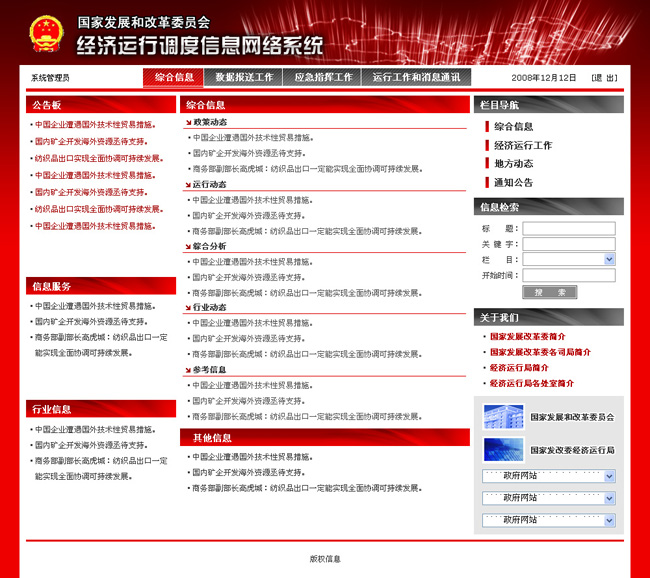Open 综合分析 item 中国企业遭遇国外技术性贸易措施
Screen dimensions: 650x578
(253, 262)
